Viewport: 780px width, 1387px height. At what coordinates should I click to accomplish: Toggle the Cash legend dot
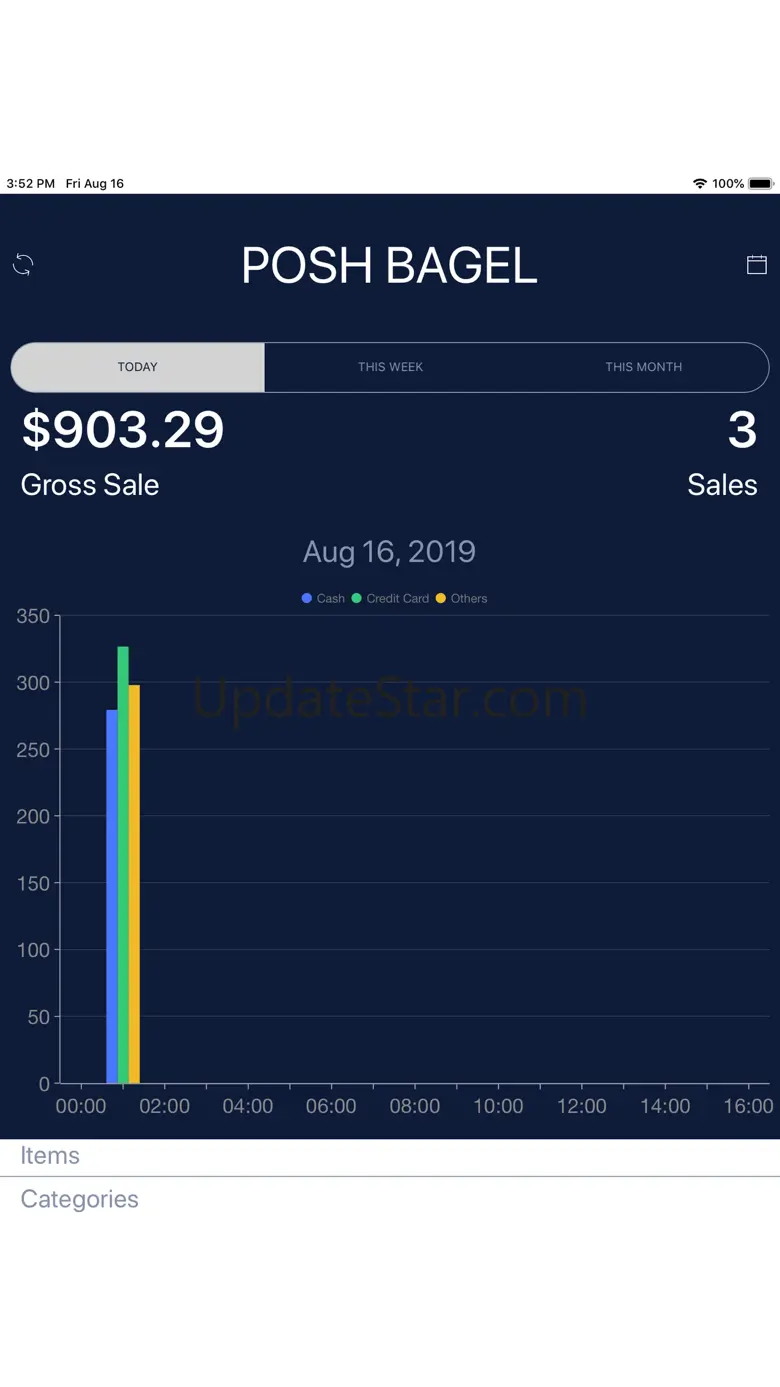(307, 598)
